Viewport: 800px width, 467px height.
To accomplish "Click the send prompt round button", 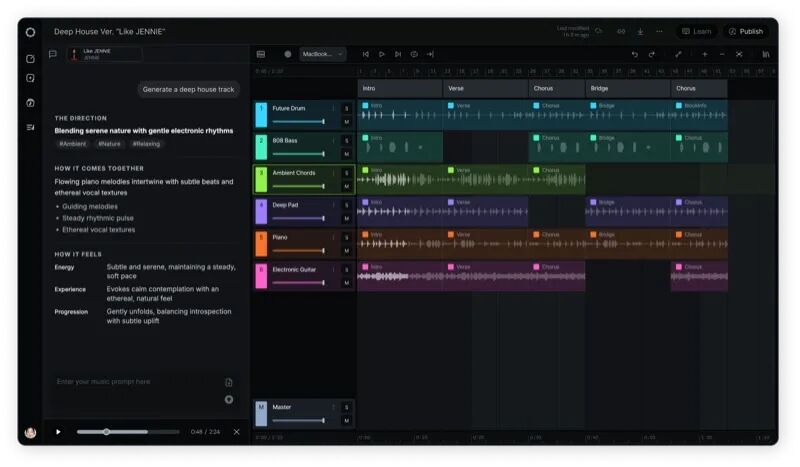I will pos(229,400).
